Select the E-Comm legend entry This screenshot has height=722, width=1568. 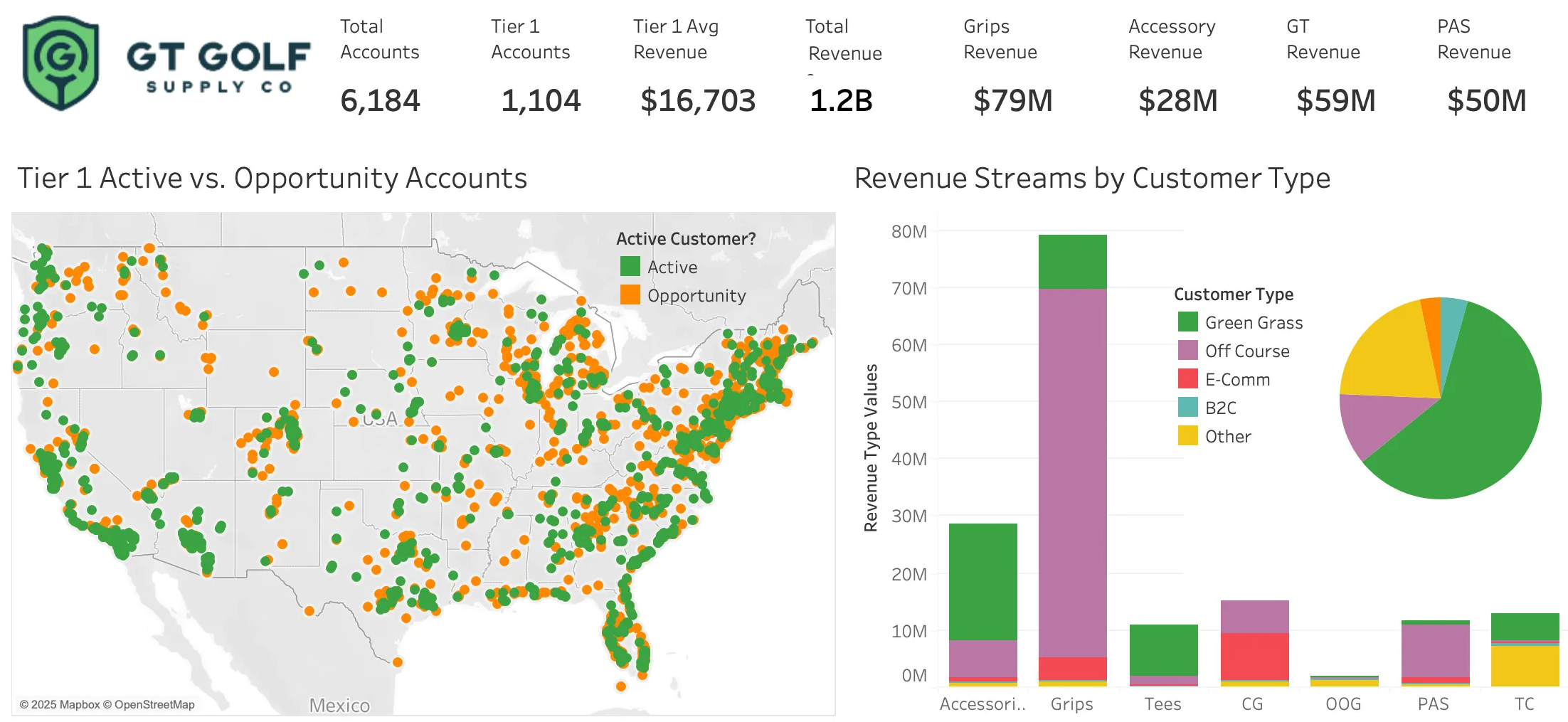click(1237, 379)
